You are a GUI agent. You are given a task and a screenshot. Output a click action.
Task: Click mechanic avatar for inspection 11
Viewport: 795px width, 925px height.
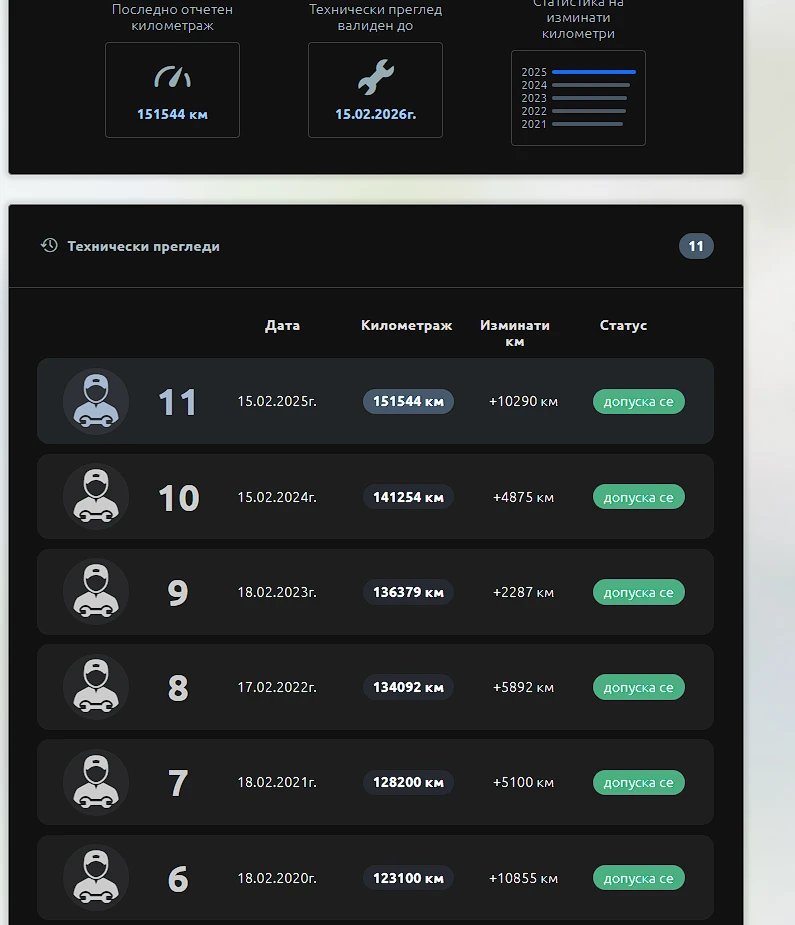96,401
